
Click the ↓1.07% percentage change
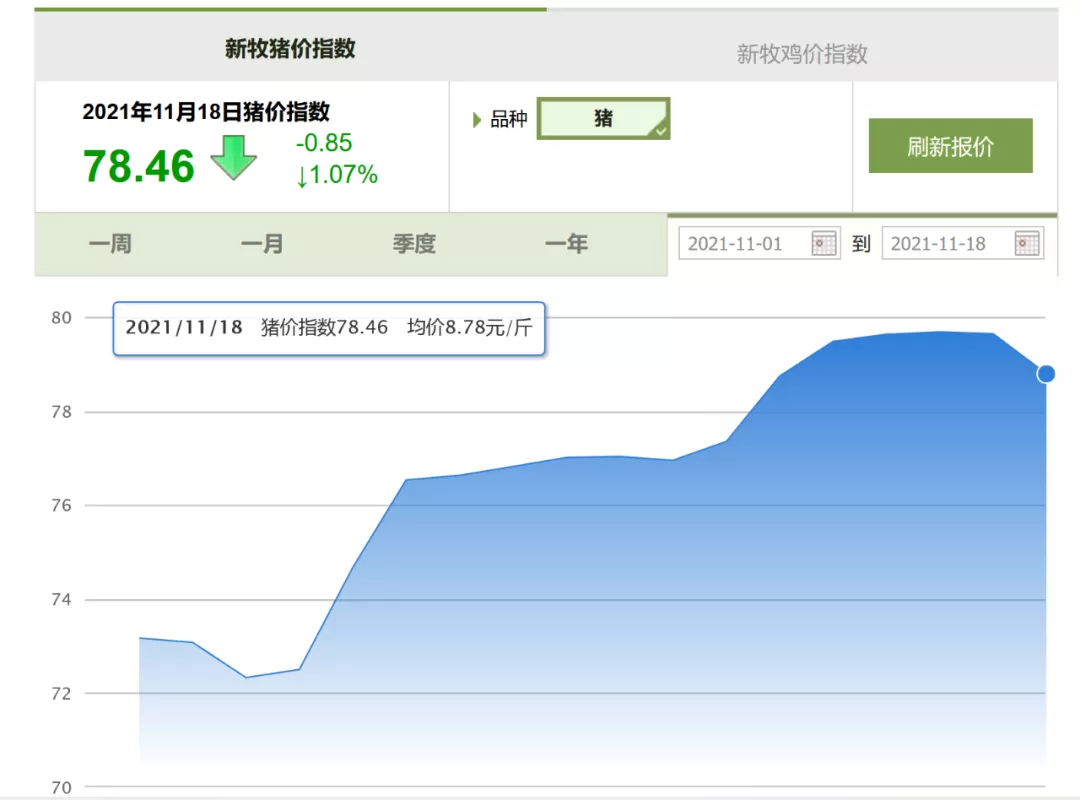[337, 175]
